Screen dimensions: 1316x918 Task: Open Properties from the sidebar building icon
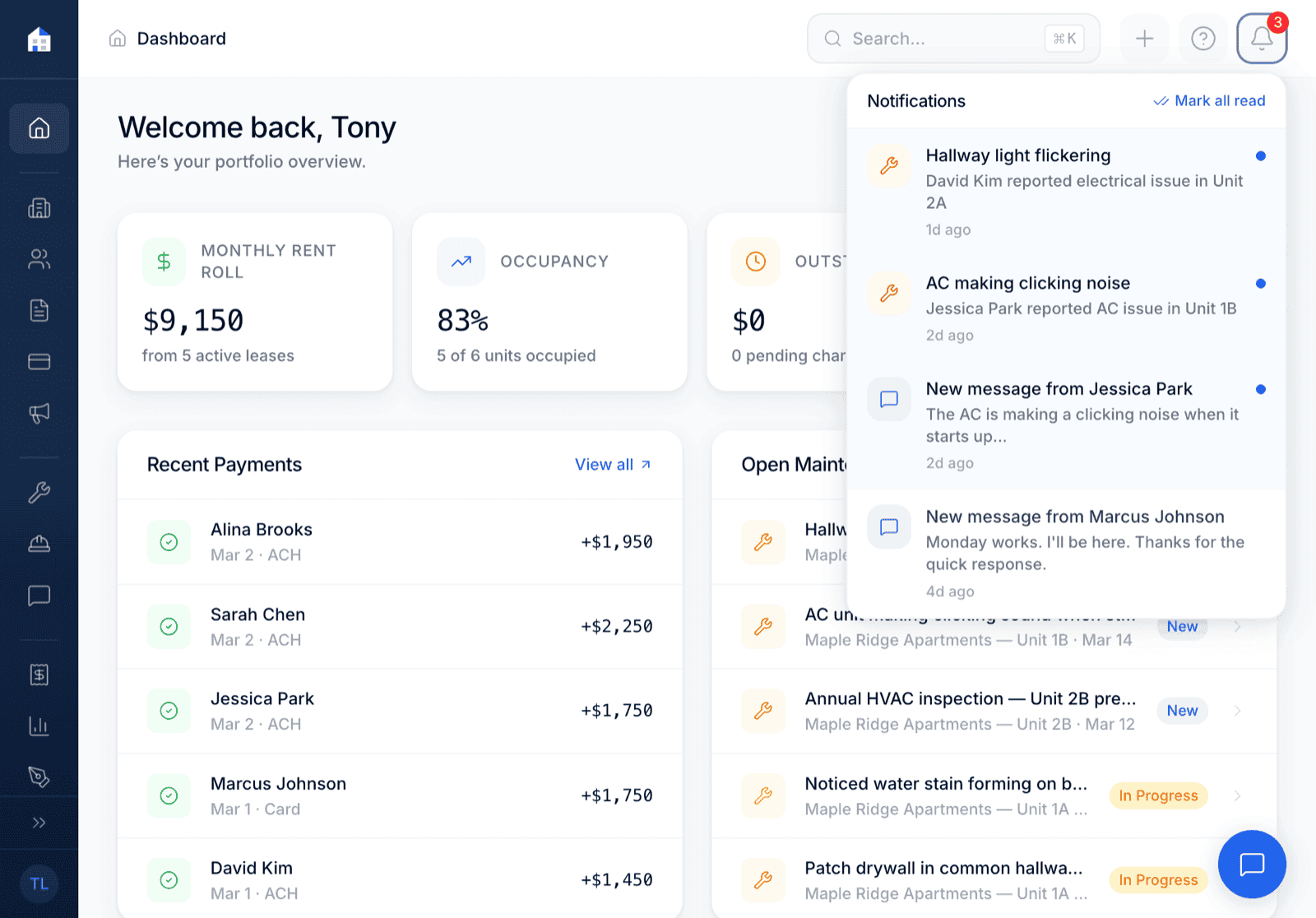(x=39, y=208)
